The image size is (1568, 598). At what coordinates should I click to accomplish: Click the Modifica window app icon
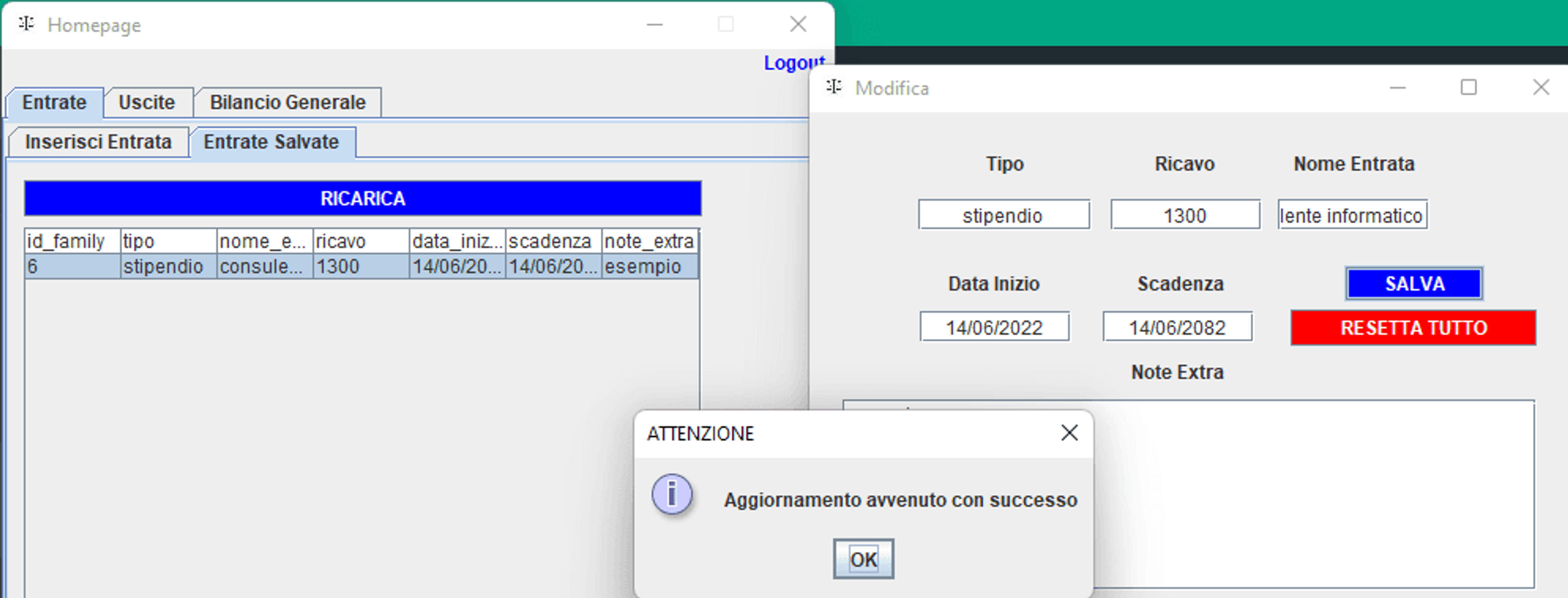coord(834,87)
